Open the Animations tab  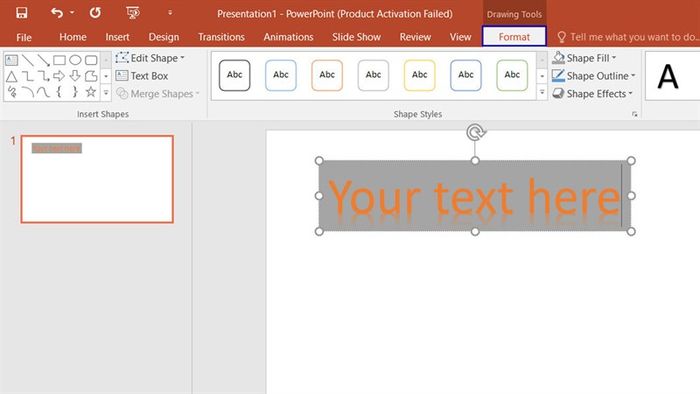(288, 37)
